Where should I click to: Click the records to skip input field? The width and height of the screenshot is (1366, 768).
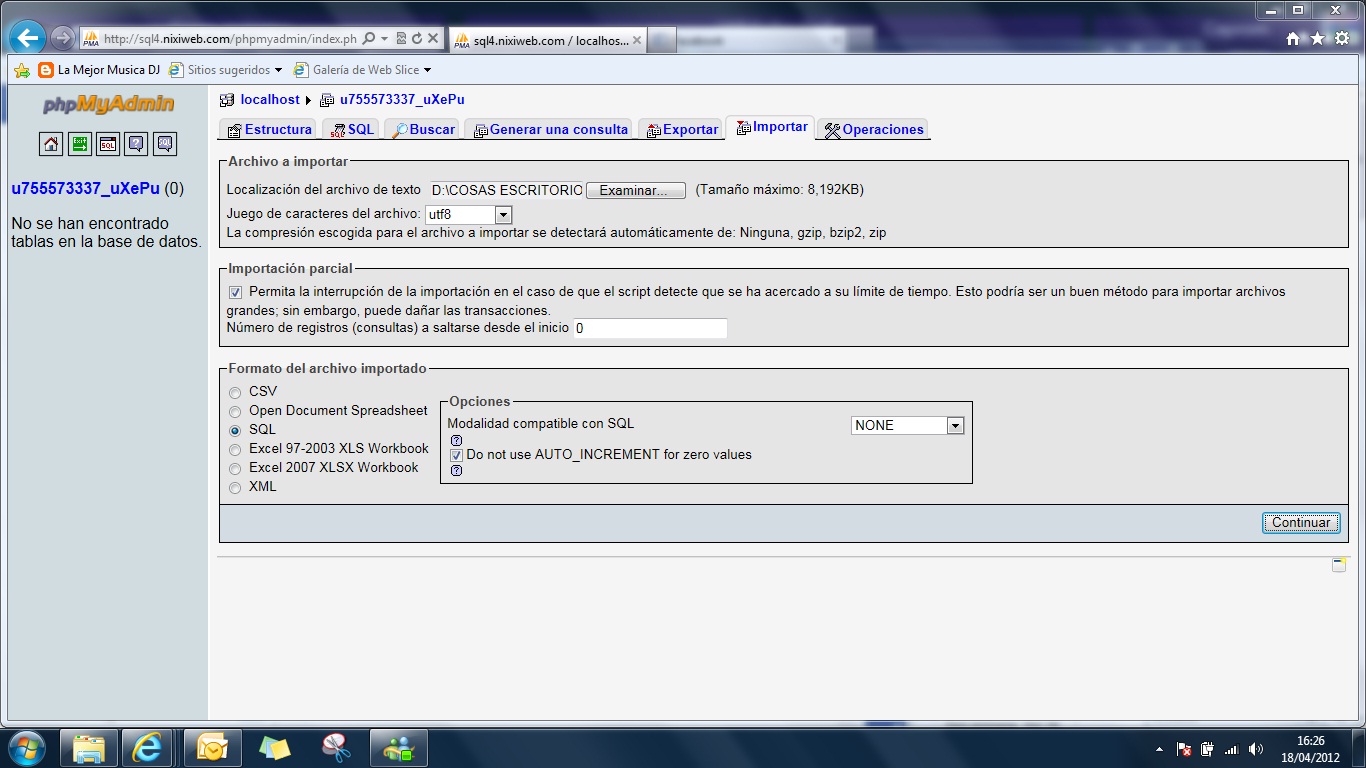coord(650,329)
